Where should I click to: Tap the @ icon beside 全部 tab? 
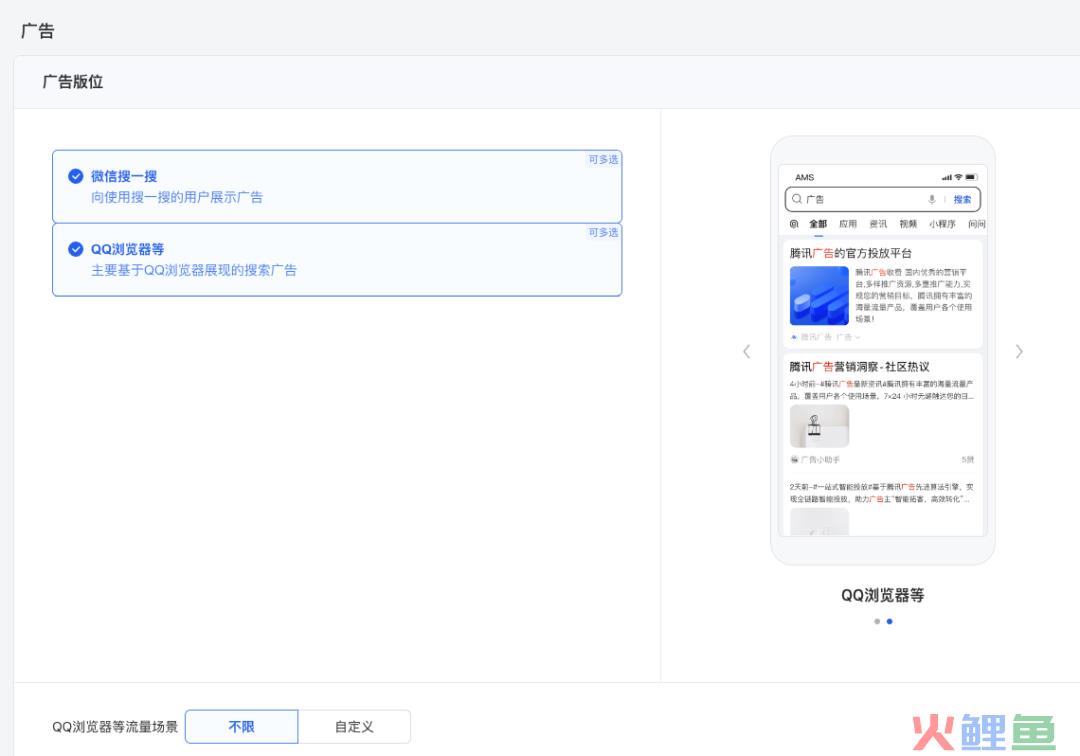coord(794,224)
